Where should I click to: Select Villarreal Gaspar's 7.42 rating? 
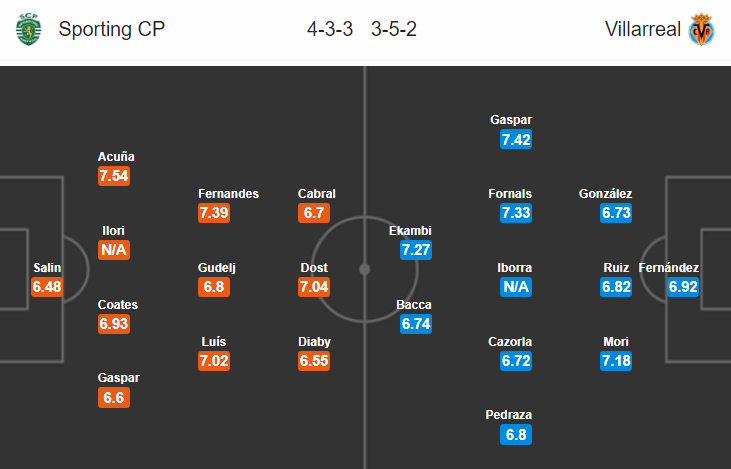[x=516, y=139]
